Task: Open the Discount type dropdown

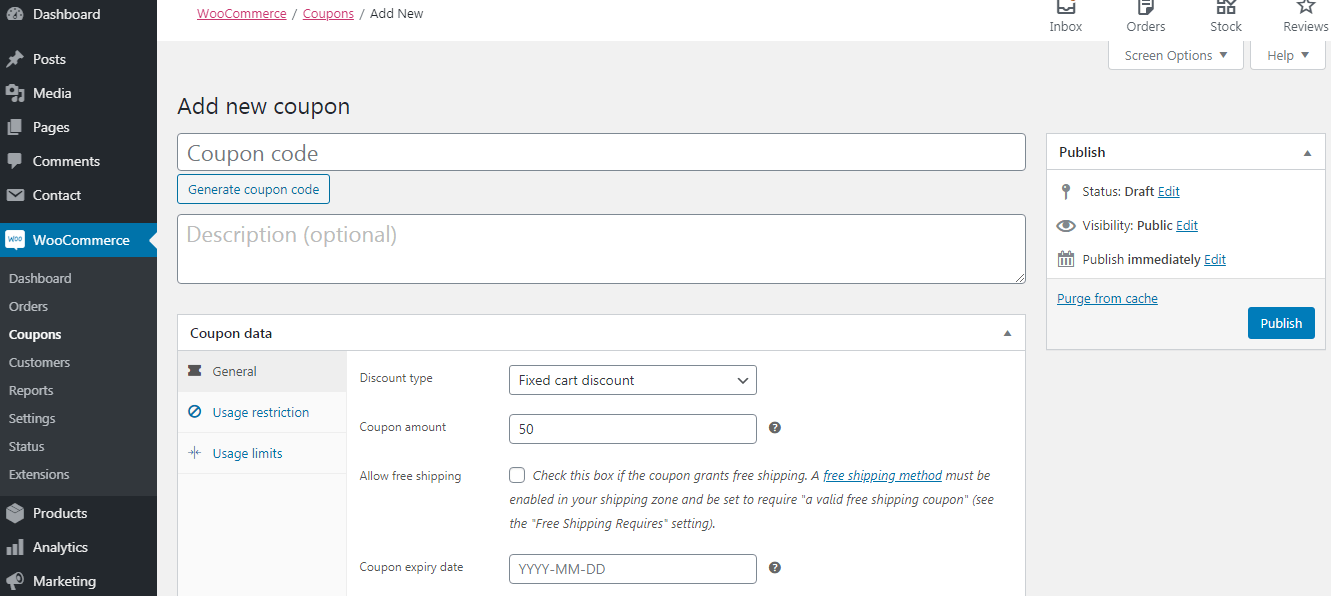Action: click(632, 380)
